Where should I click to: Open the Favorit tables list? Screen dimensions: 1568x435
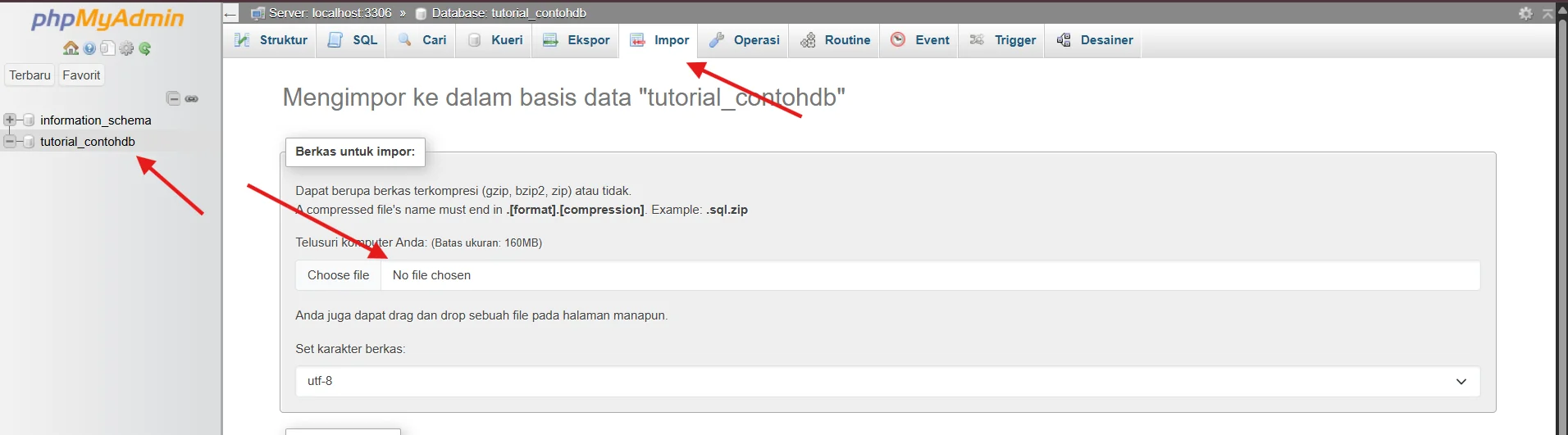point(81,75)
